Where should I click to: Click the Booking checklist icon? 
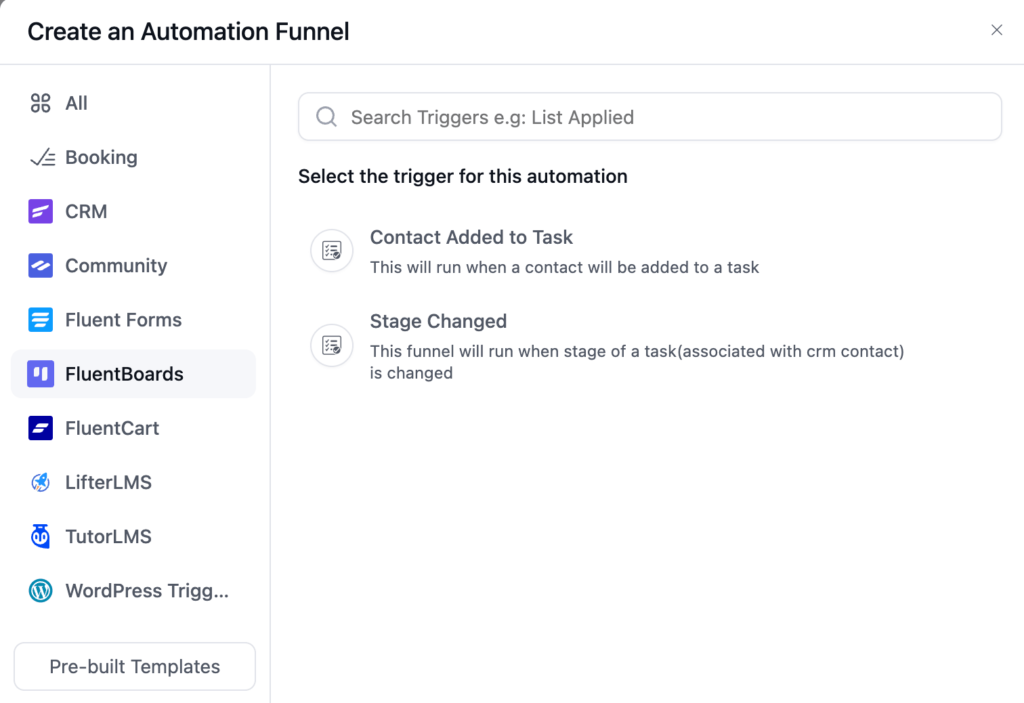[42, 157]
